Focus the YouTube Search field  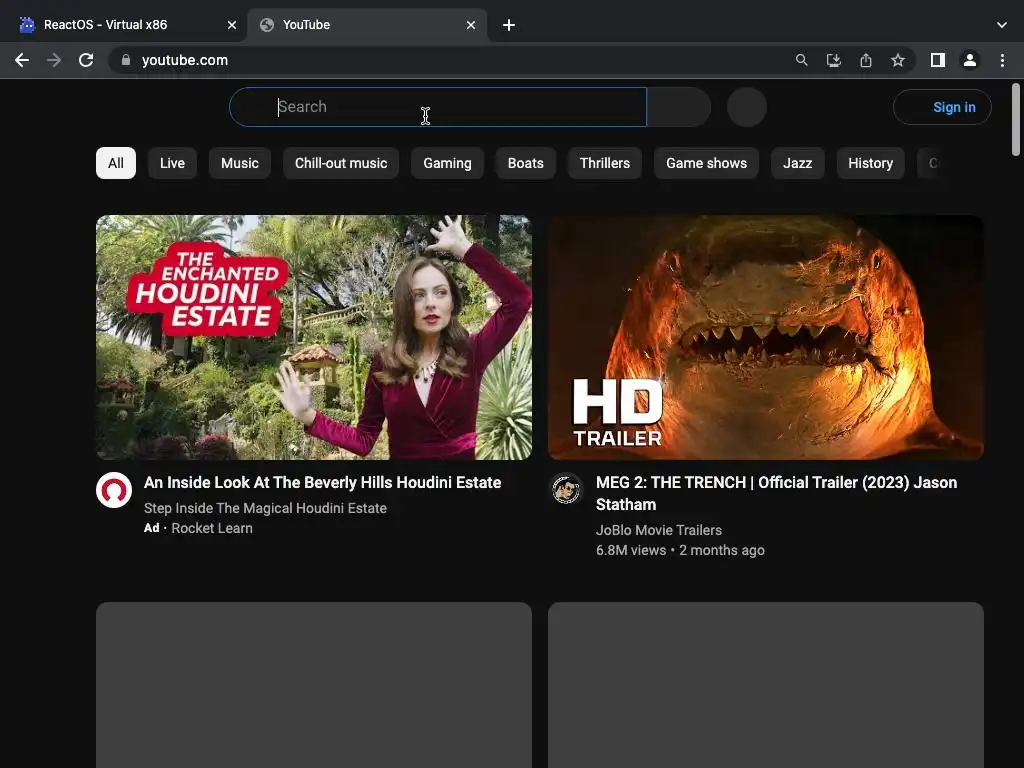coord(438,107)
